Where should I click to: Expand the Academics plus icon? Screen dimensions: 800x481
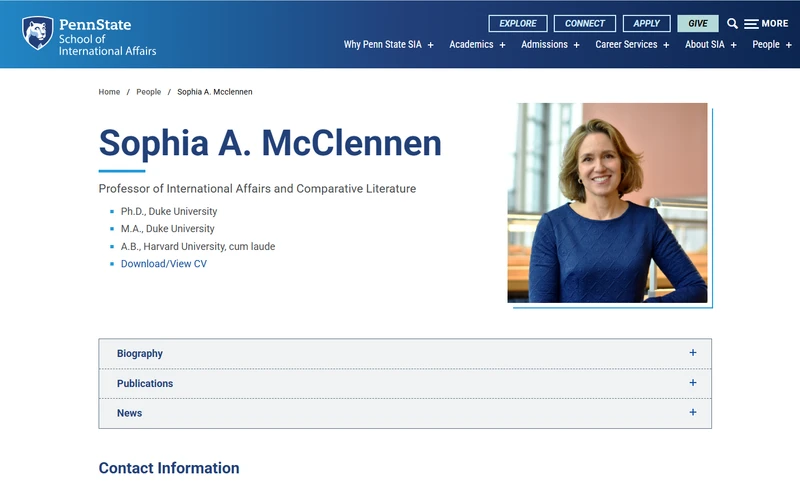tap(503, 45)
